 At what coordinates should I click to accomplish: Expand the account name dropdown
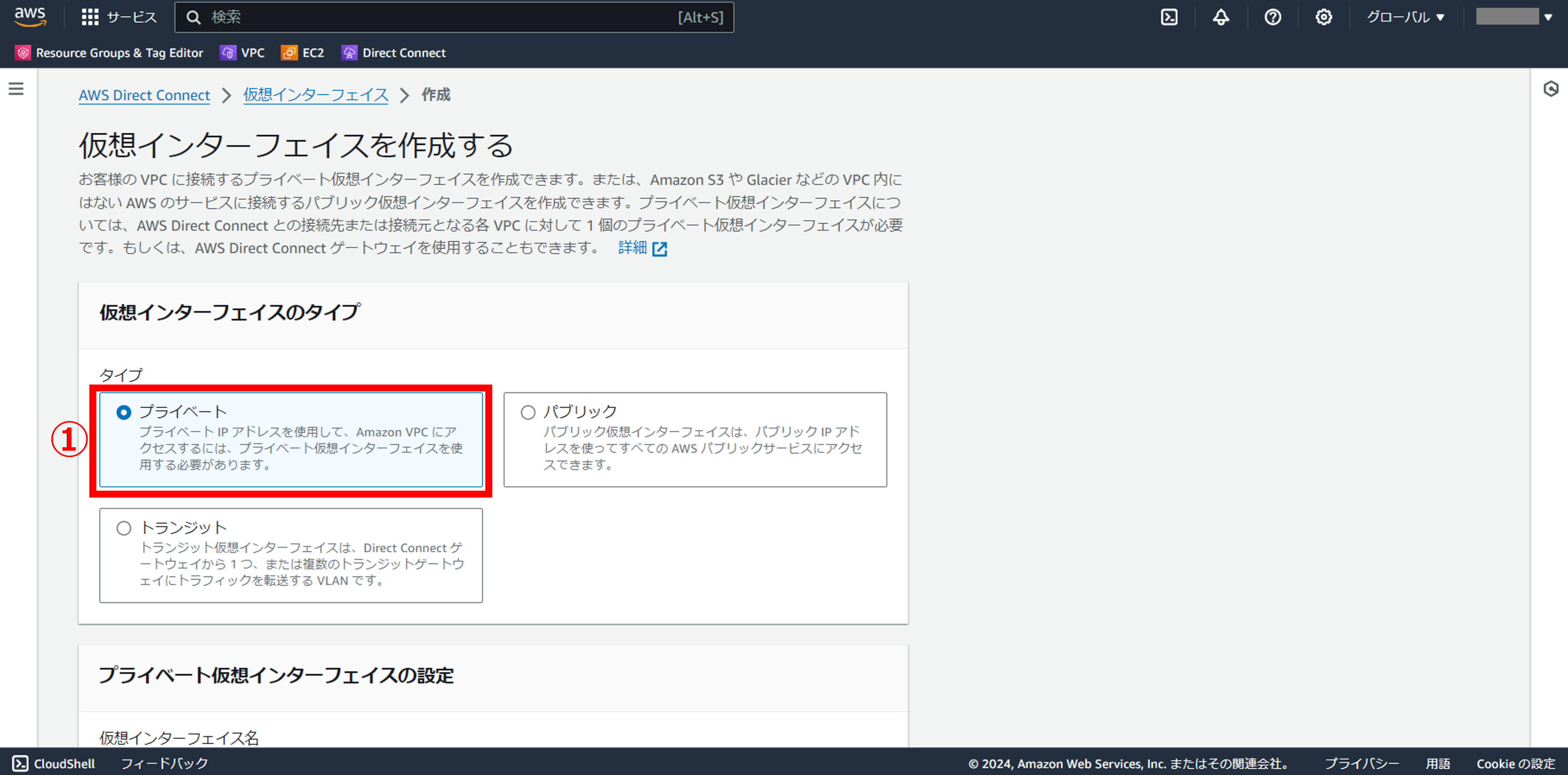1515,17
